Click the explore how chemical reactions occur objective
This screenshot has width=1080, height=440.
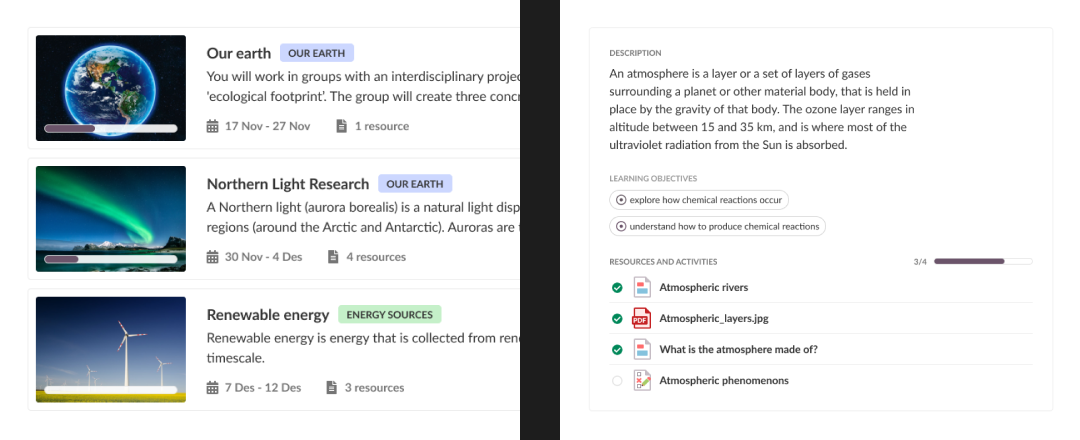pyautogui.click(x=699, y=200)
